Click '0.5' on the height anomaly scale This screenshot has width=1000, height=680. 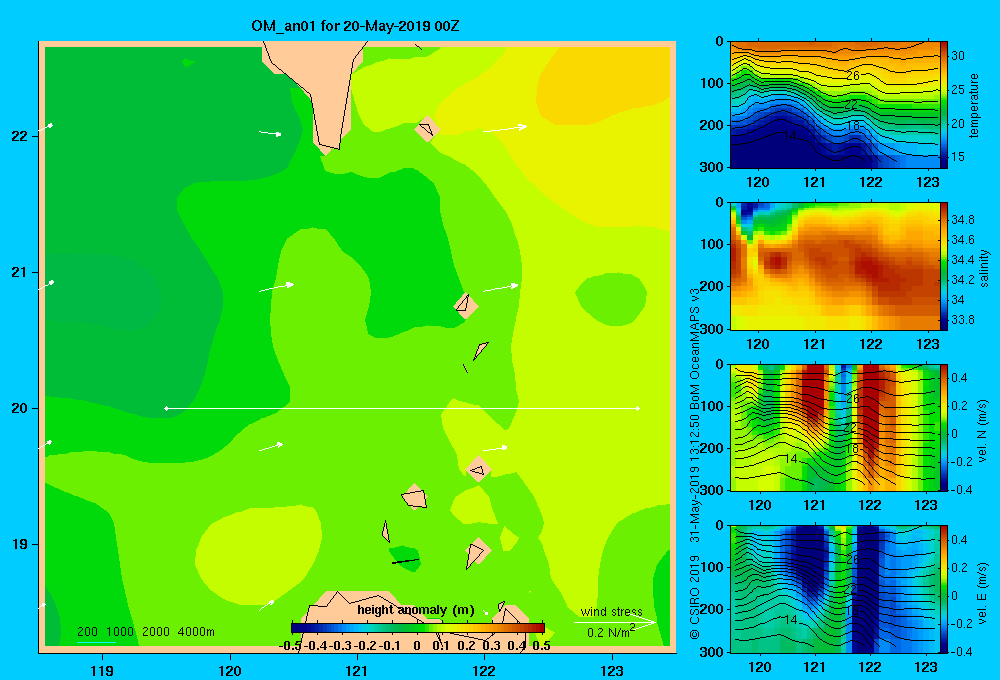(x=541, y=646)
